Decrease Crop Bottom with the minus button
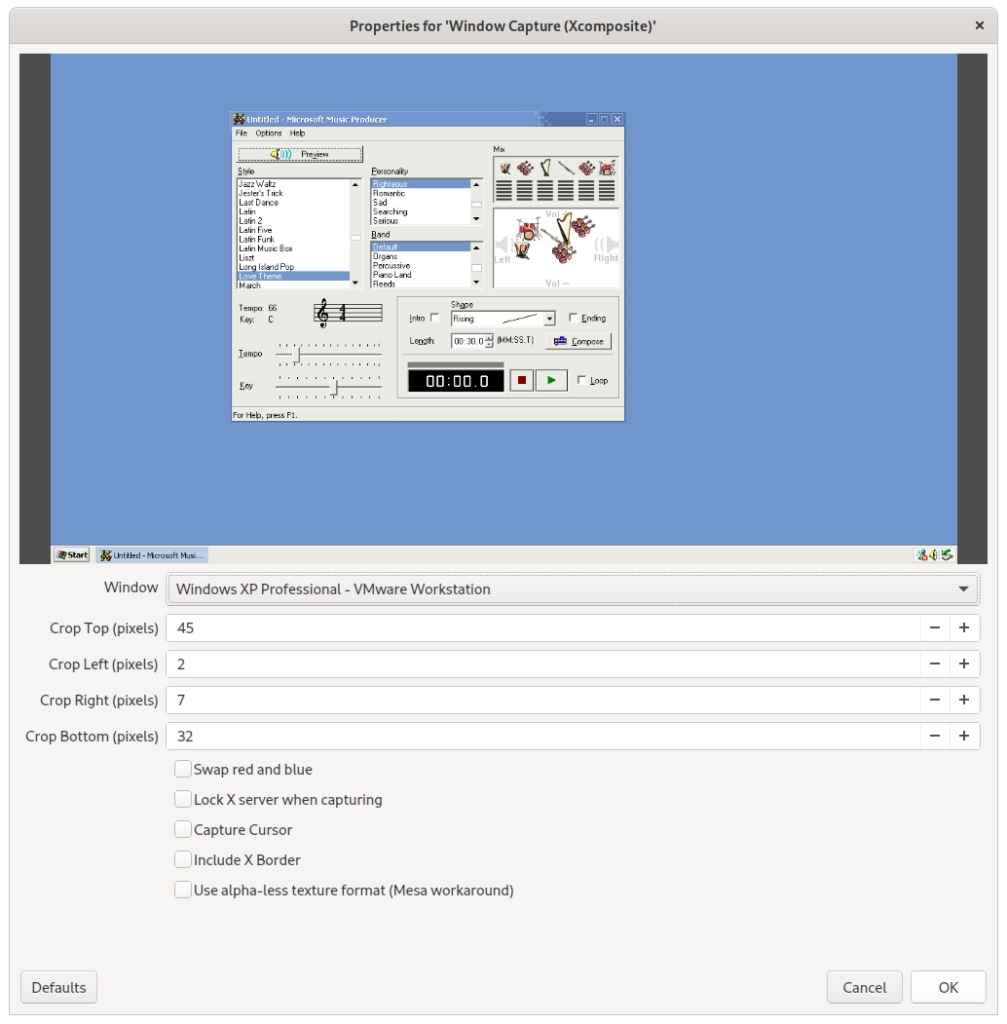1007x1024 pixels. pyautogui.click(x=935, y=736)
